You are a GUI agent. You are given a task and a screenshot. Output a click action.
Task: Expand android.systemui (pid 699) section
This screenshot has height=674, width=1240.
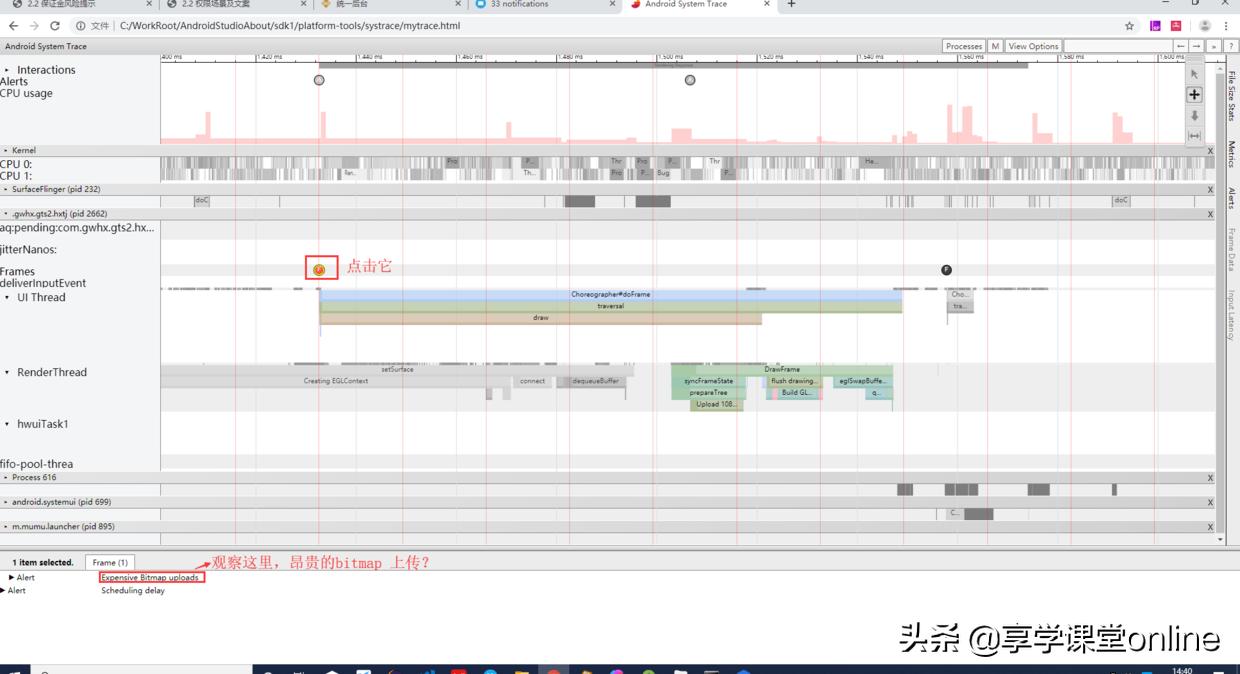6,502
